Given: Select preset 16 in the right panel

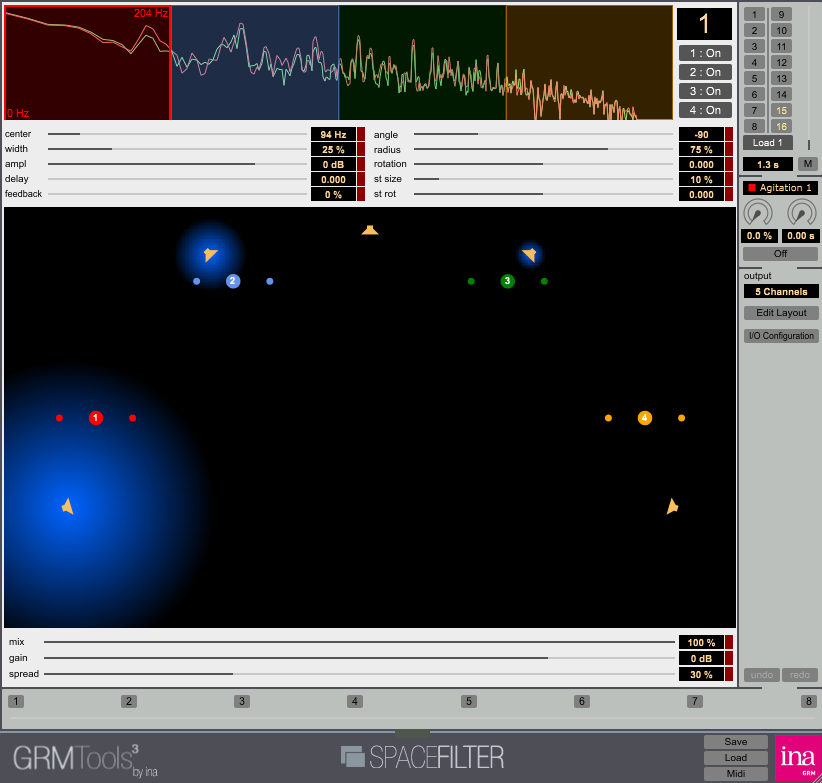Looking at the screenshot, I should point(781,126).
